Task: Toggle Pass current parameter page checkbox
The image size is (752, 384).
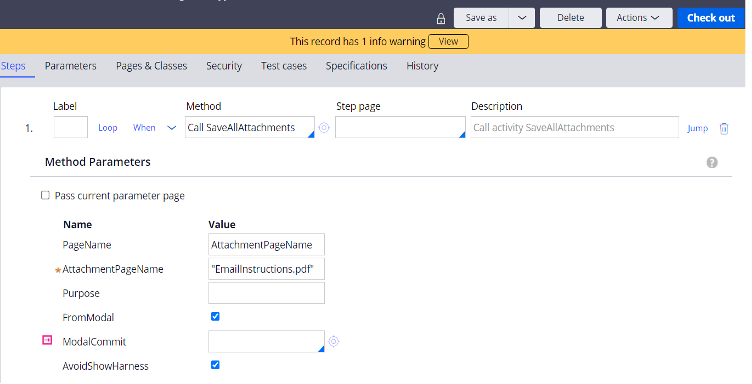Action: pos(45,195)
